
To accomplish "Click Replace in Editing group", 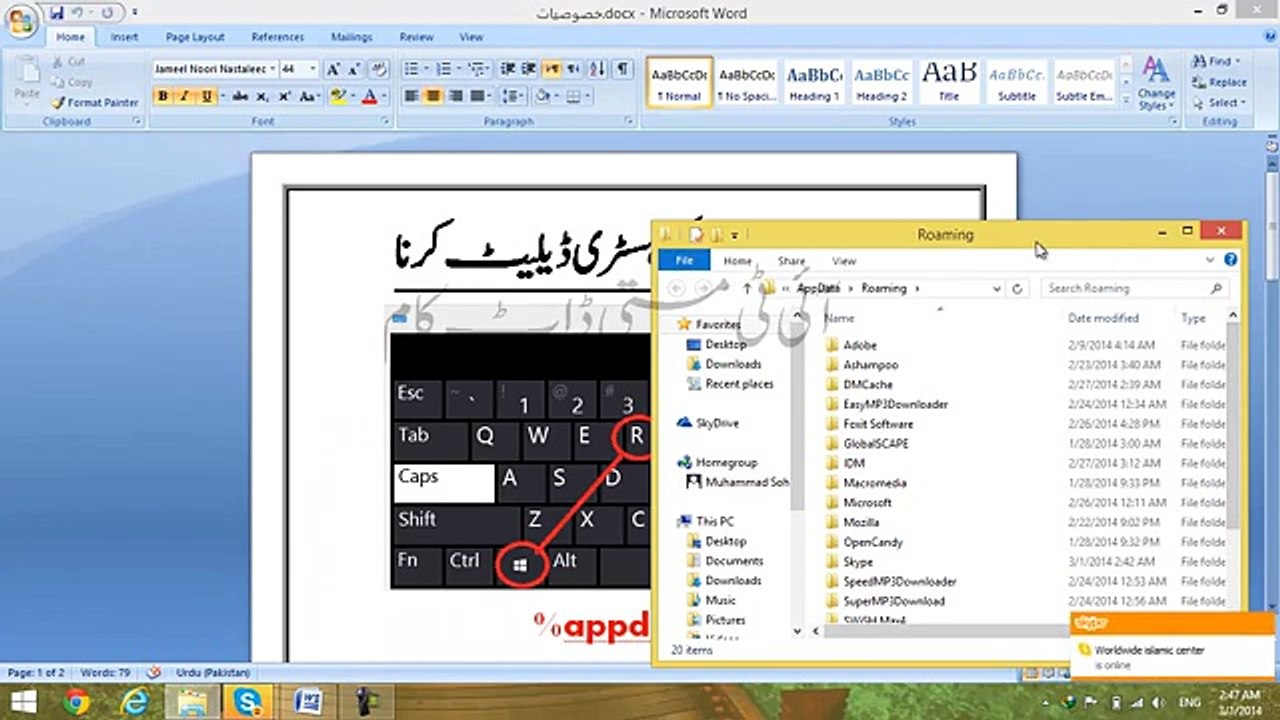I will coord(1219,82).
